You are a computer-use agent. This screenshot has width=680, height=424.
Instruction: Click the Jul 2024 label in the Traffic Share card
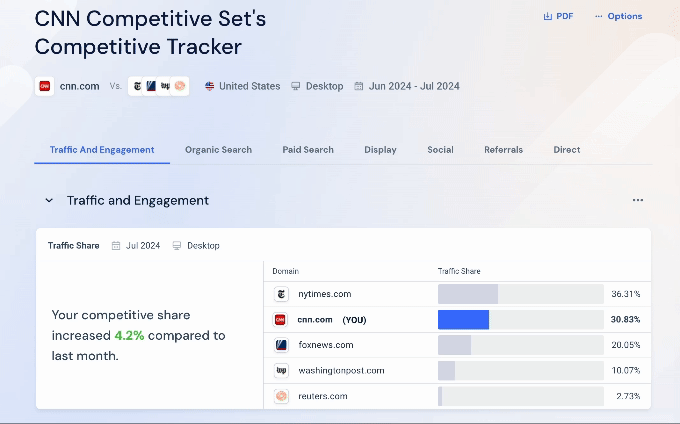tap(143, 246)
